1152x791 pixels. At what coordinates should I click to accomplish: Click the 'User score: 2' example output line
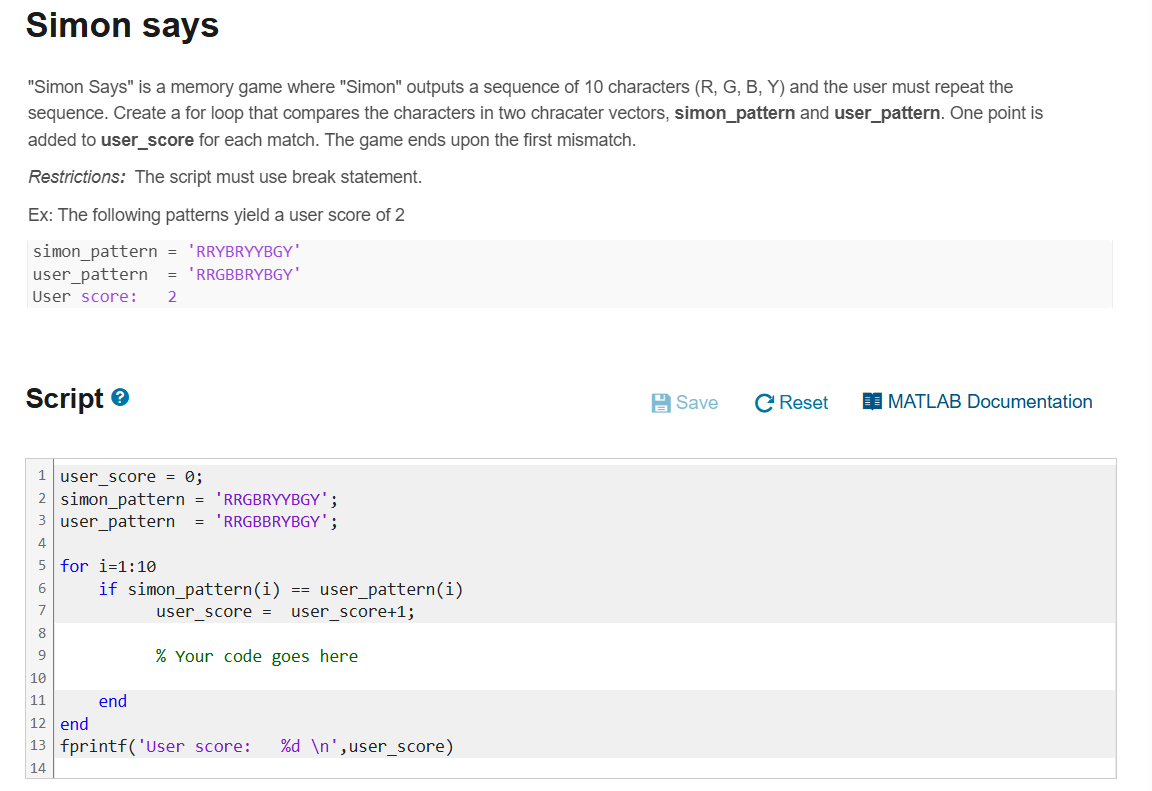click(x=104, y=297)
